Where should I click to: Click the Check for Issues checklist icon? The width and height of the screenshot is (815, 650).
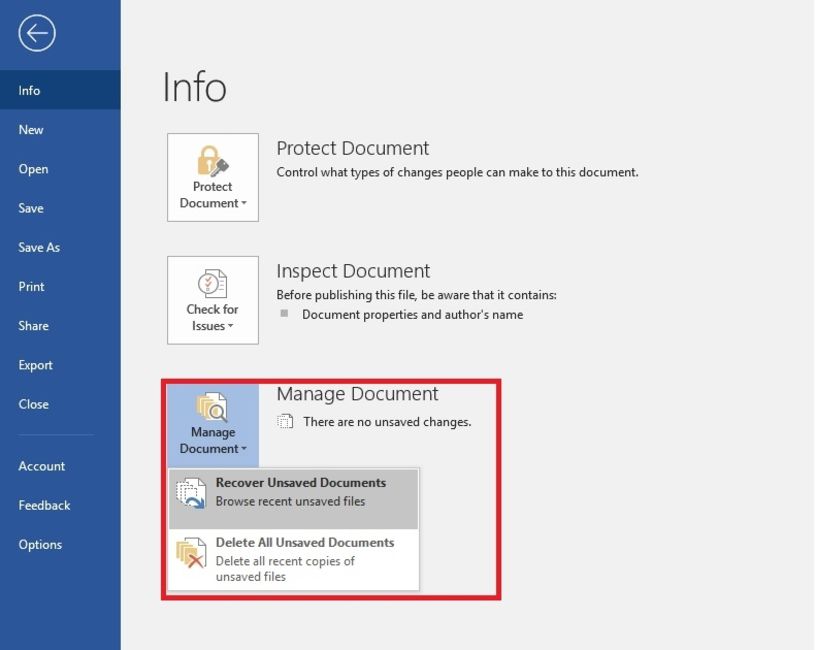[x=213, y=284]
